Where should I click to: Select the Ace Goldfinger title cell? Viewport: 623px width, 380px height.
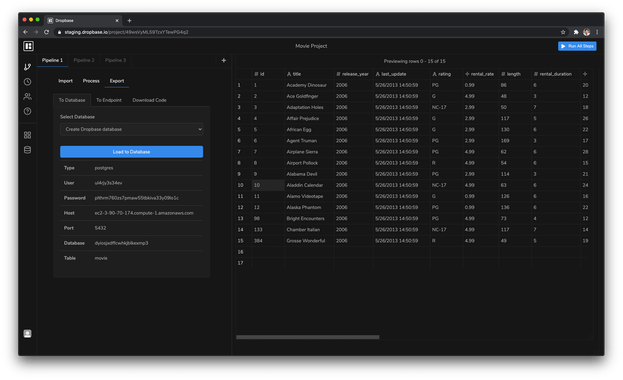[x=309, y=96]
